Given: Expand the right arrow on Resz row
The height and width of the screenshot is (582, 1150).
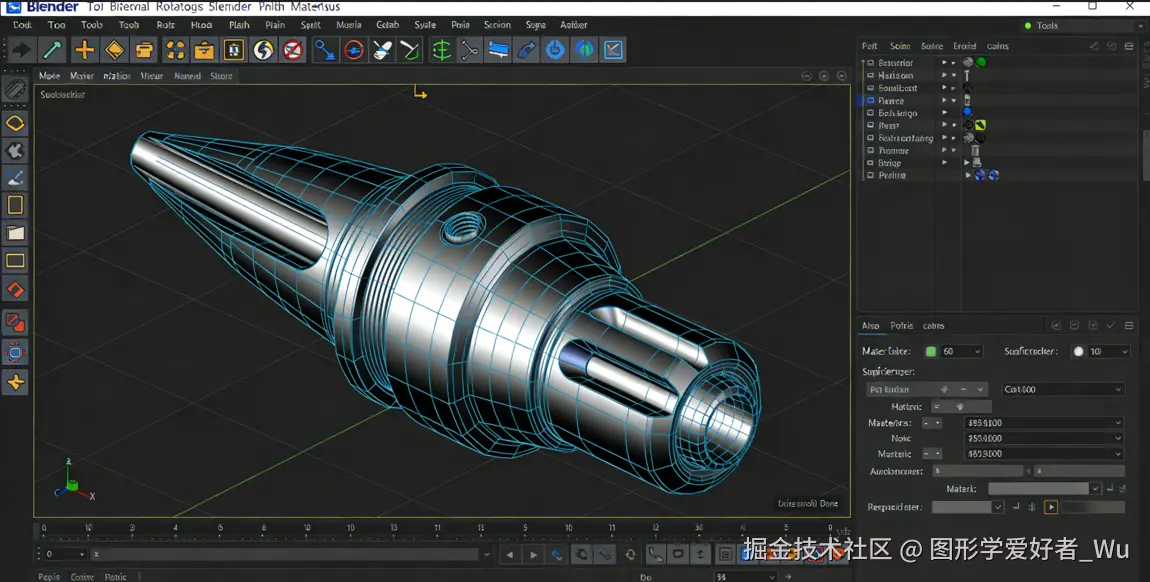Looking at the screenshot, I should (x=945, y=125).
